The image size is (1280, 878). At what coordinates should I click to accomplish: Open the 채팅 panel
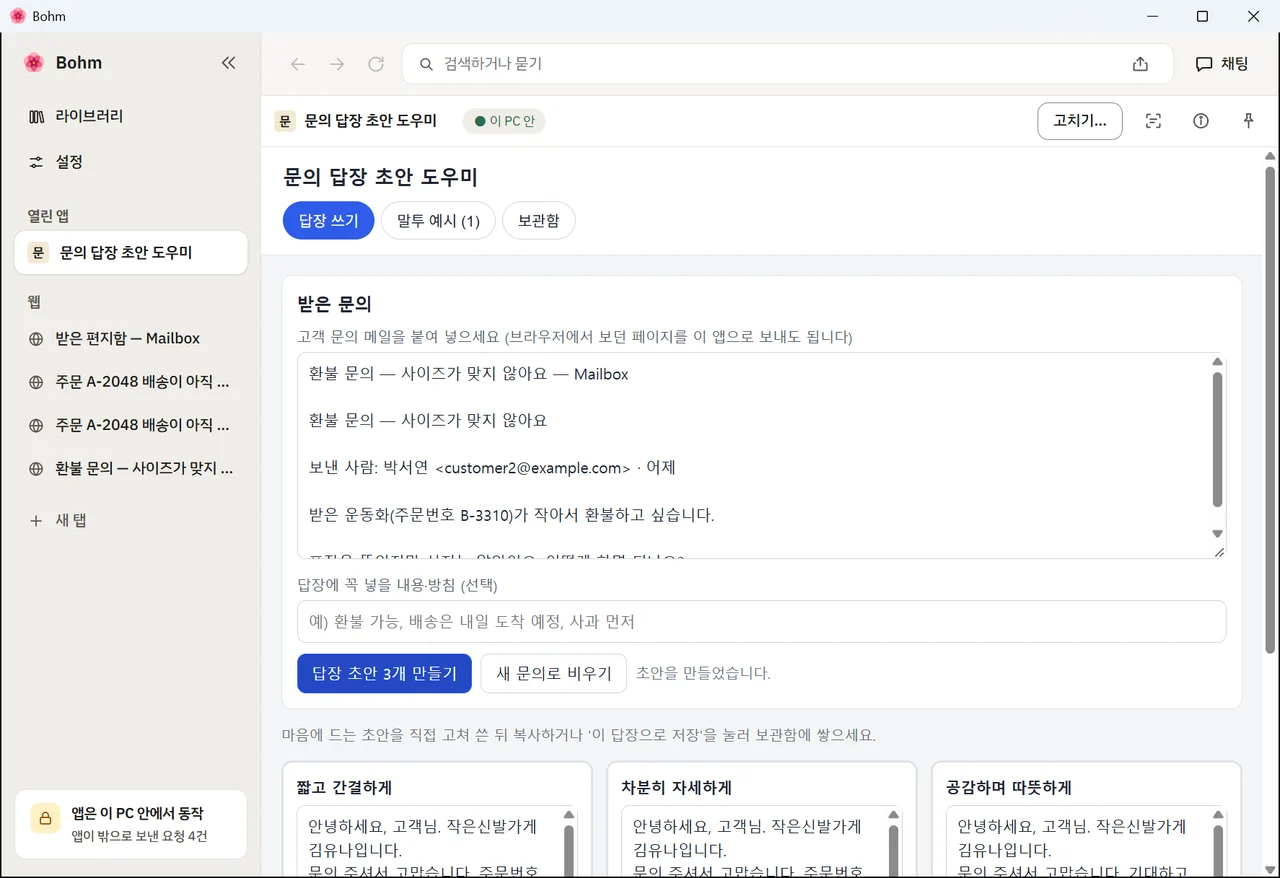pos(1222,64)
